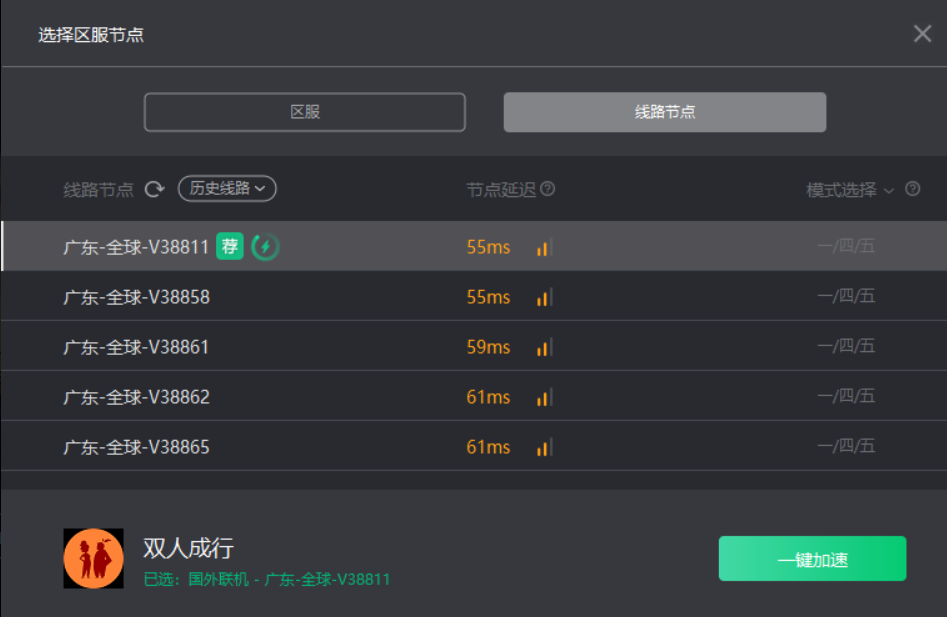
Task: Select the 线路节点 tab
Action: [x=664, y=112]
